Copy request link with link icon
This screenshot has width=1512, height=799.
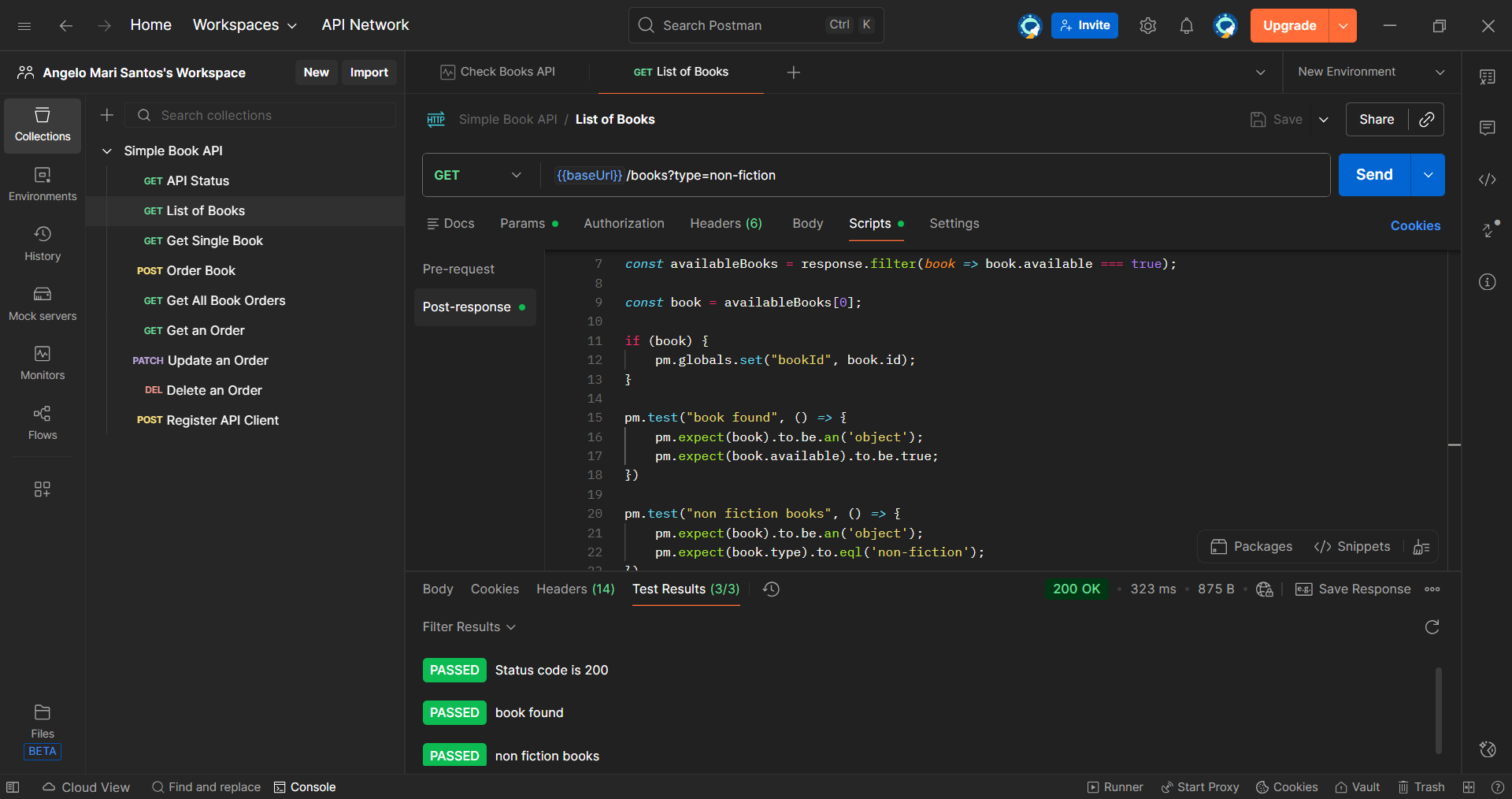tap(1426, 120)
